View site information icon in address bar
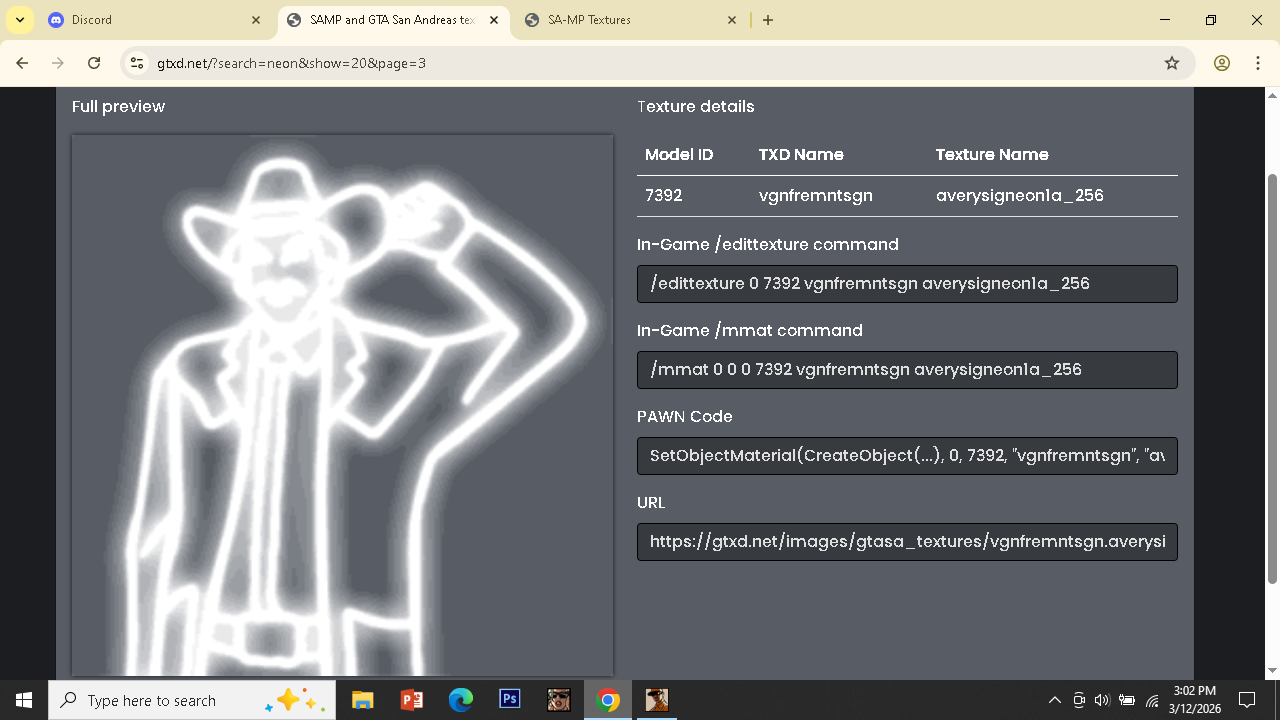The image size is (1280, 720). coord(137,63)
